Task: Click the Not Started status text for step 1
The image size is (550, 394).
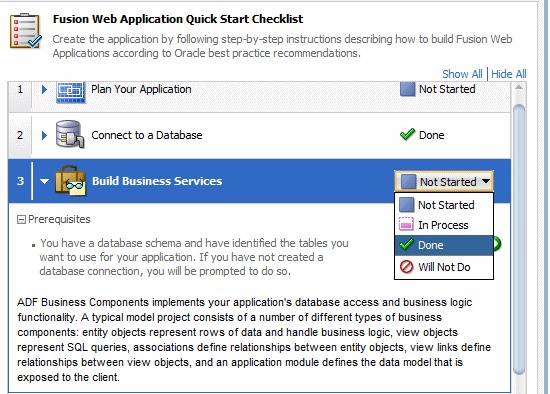Action: pyautogui.click(x=447, y=89)
